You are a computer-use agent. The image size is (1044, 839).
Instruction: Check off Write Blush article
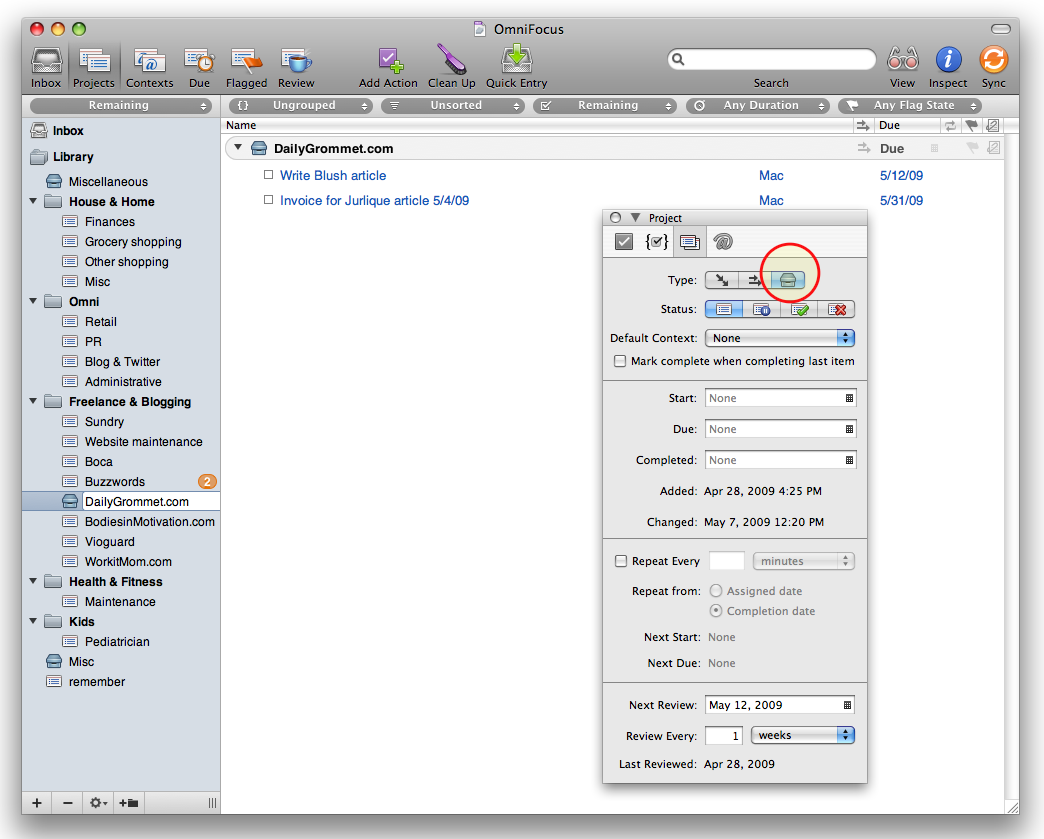[x=268, y=175]
